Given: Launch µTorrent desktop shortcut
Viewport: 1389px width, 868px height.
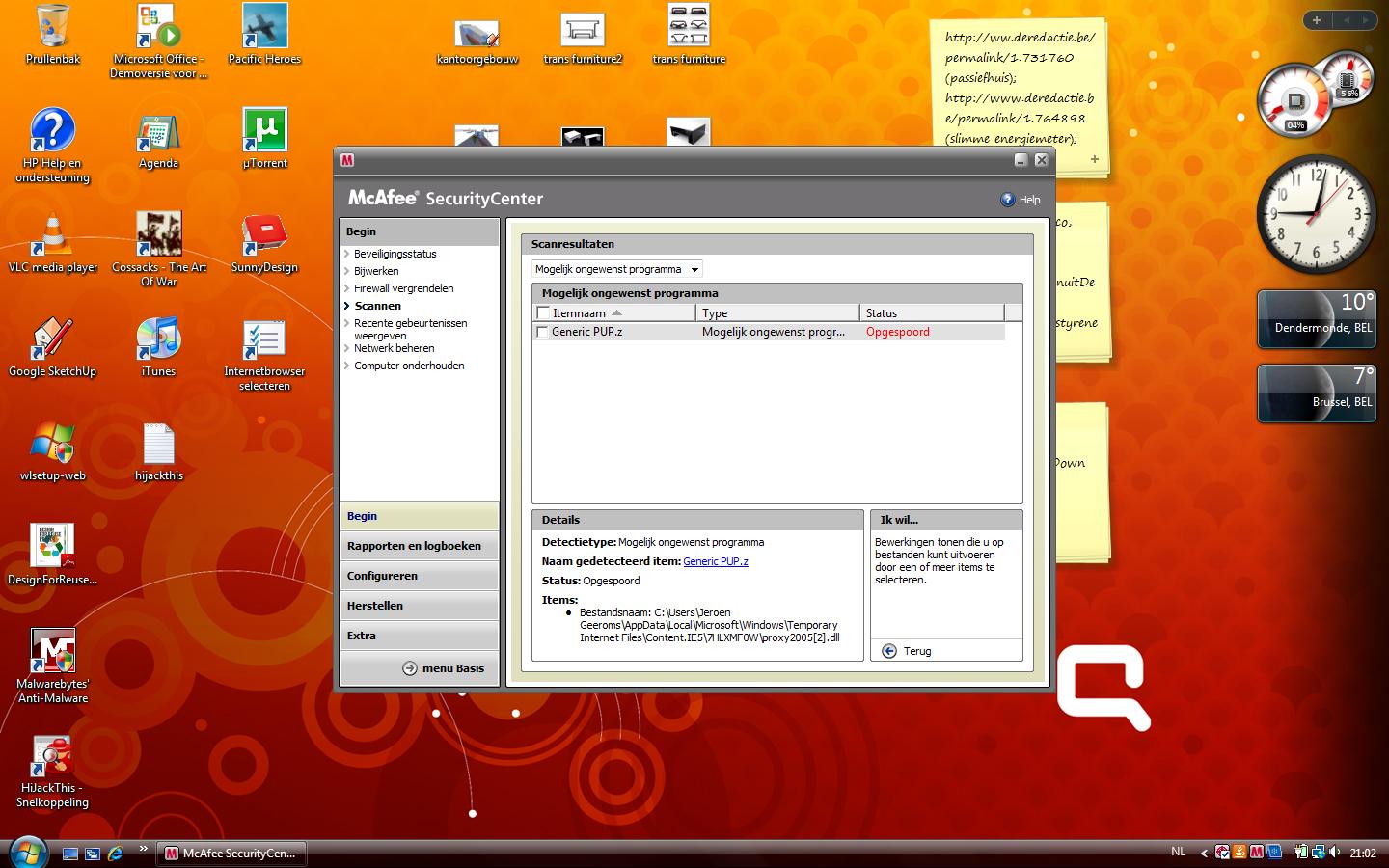Looking at the screenshot, I should pos(264,130).
